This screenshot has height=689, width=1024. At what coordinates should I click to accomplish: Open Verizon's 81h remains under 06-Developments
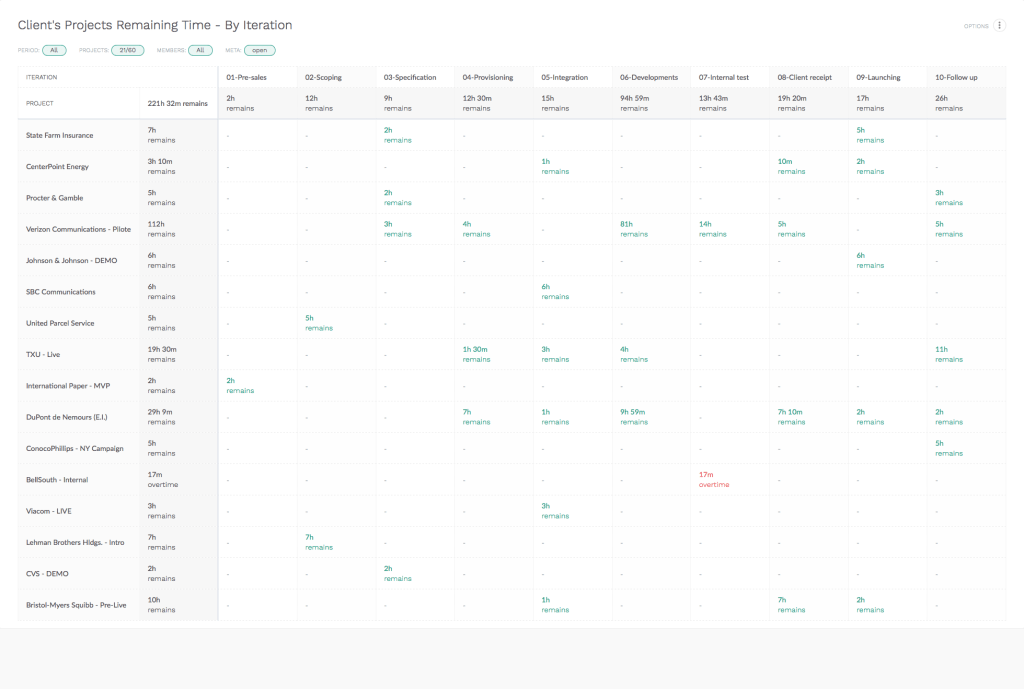[x=633, y=229]
